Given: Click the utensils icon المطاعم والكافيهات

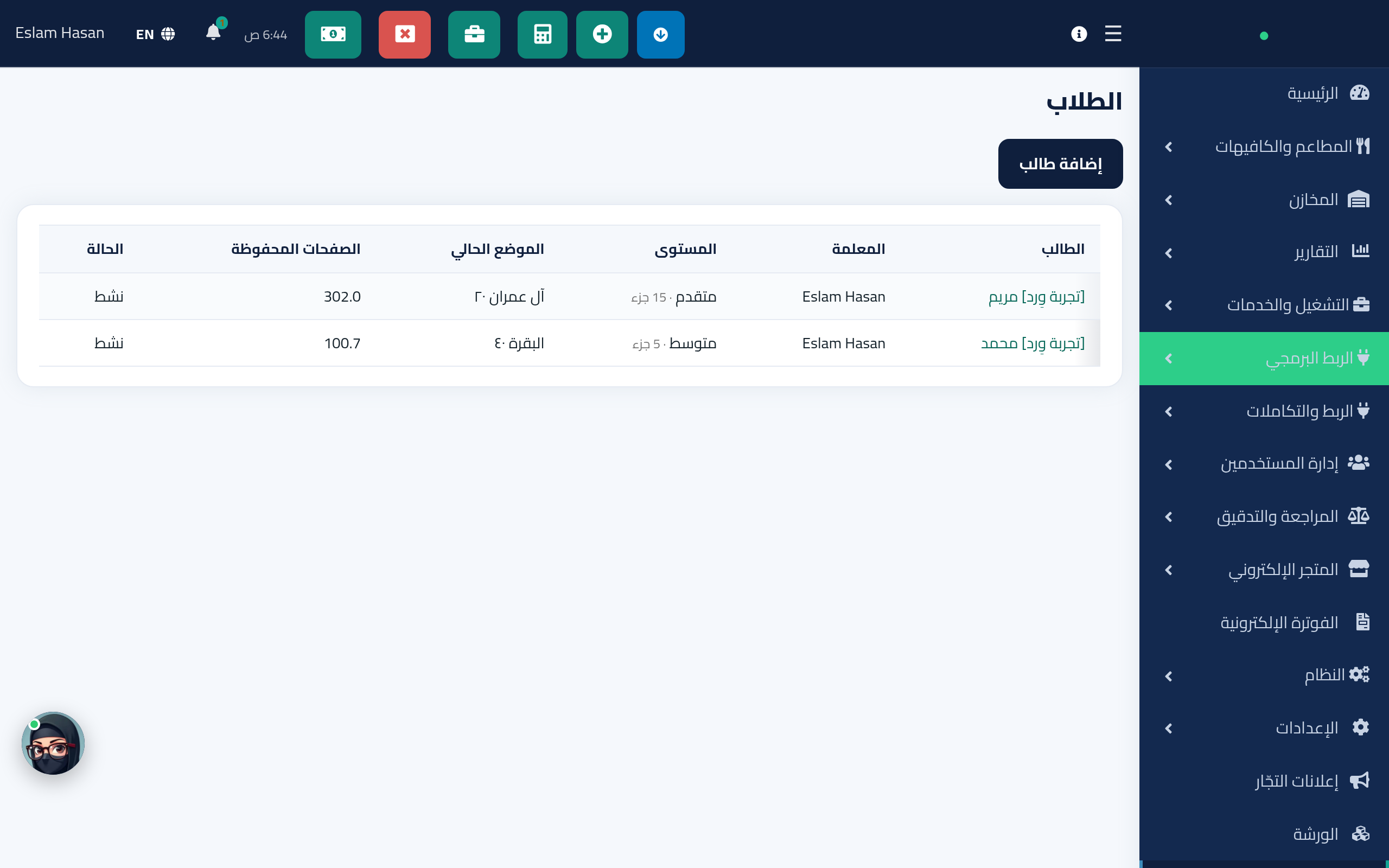Looking at the screenshot, I should 1363,146.
